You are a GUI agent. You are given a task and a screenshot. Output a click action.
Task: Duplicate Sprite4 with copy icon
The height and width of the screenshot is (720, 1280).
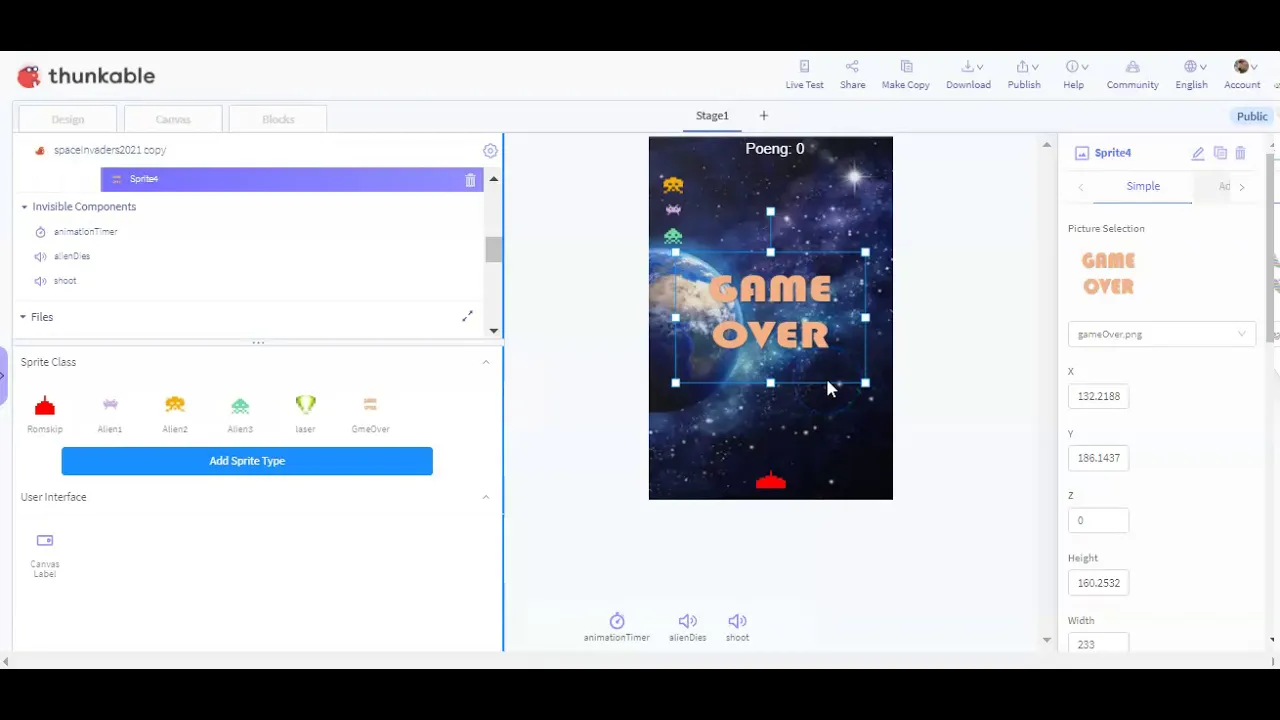click(x=1220, y=153)
